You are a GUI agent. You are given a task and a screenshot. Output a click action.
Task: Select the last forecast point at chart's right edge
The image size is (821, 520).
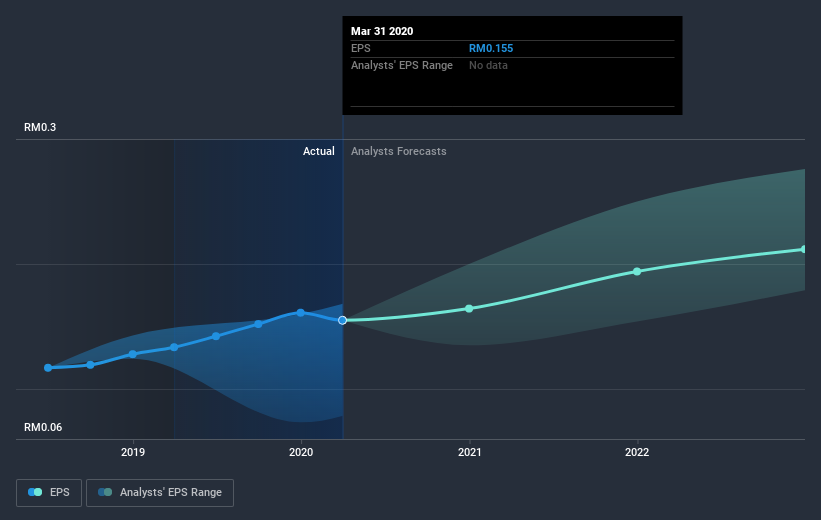pos(804,249)
